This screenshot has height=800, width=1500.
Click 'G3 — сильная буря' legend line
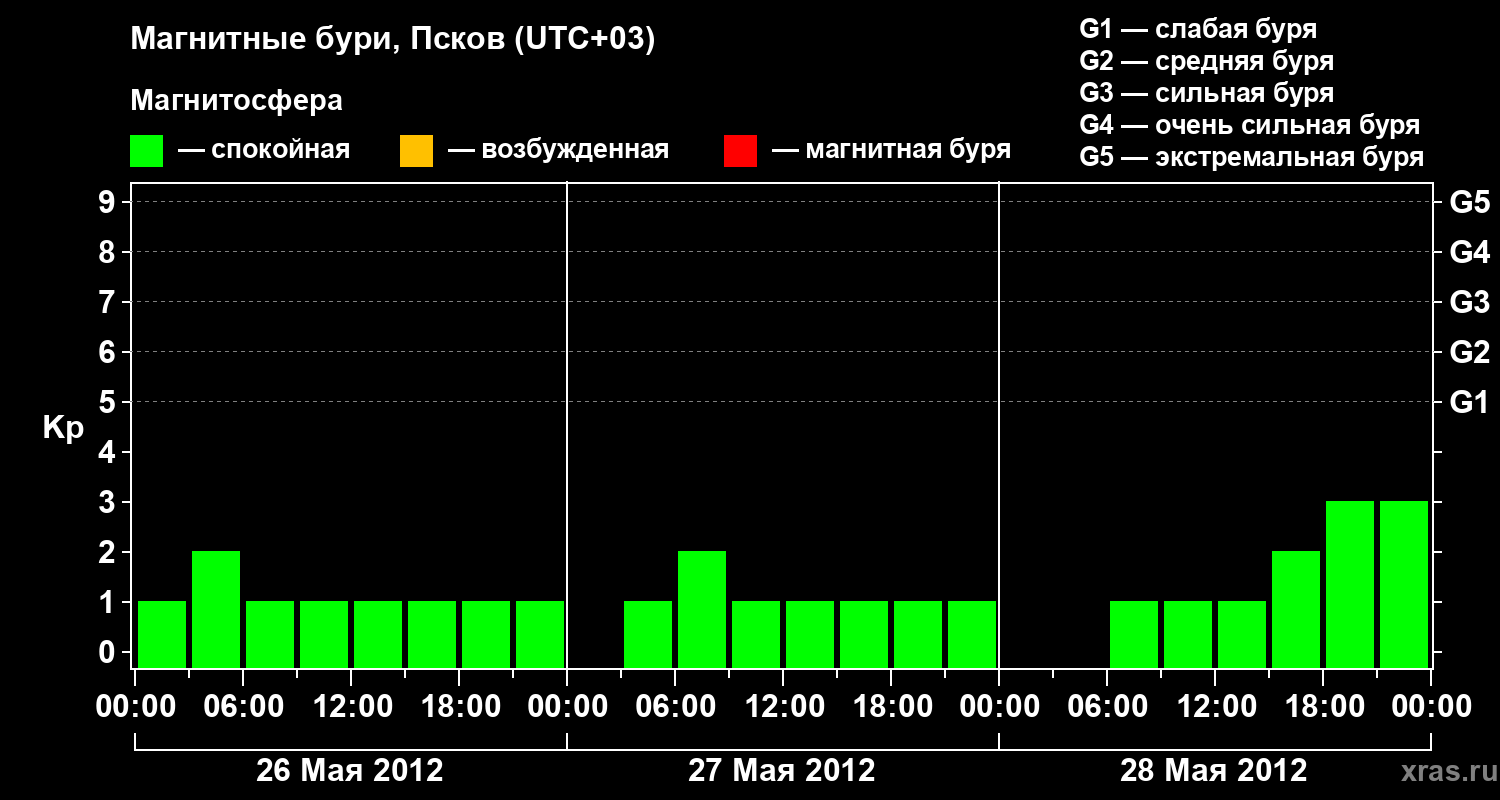1207,93
